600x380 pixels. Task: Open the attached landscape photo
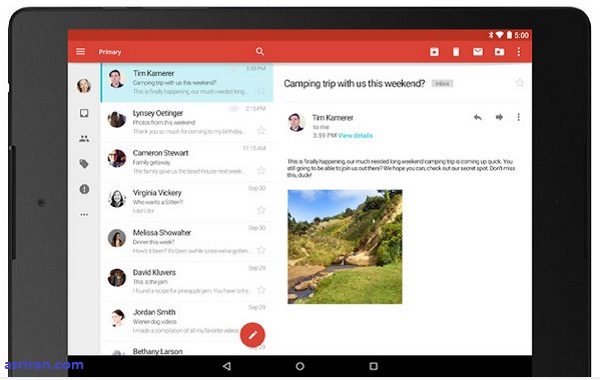[x=345, y=247]
